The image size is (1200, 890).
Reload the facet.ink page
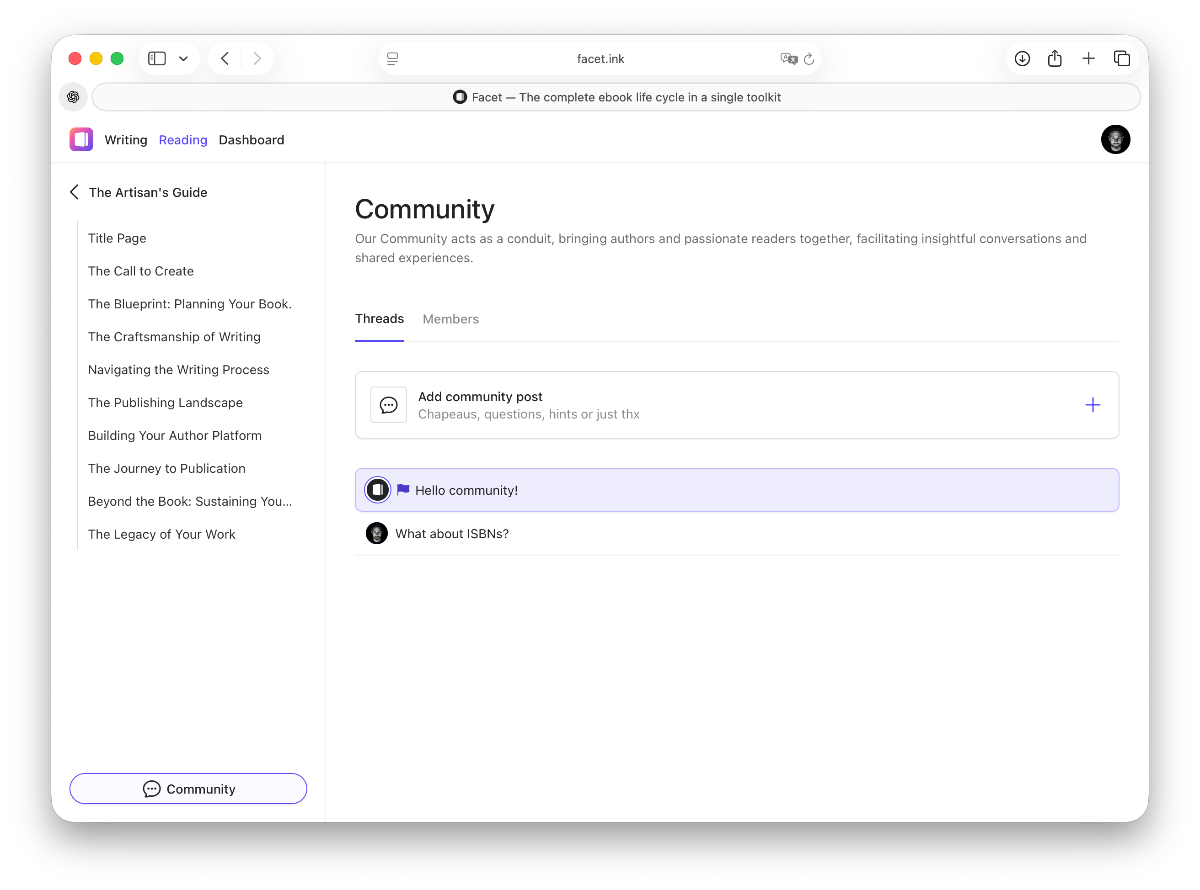[x=809, y=59]
